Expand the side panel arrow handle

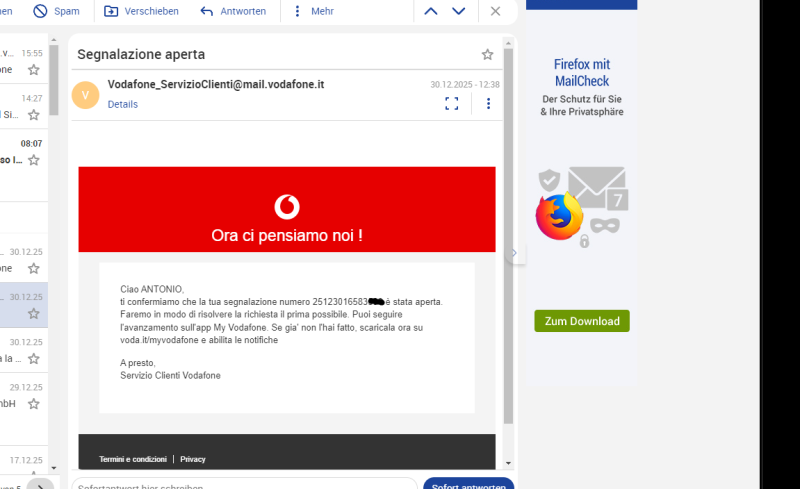pyautogui.click(x=515, y=254)
